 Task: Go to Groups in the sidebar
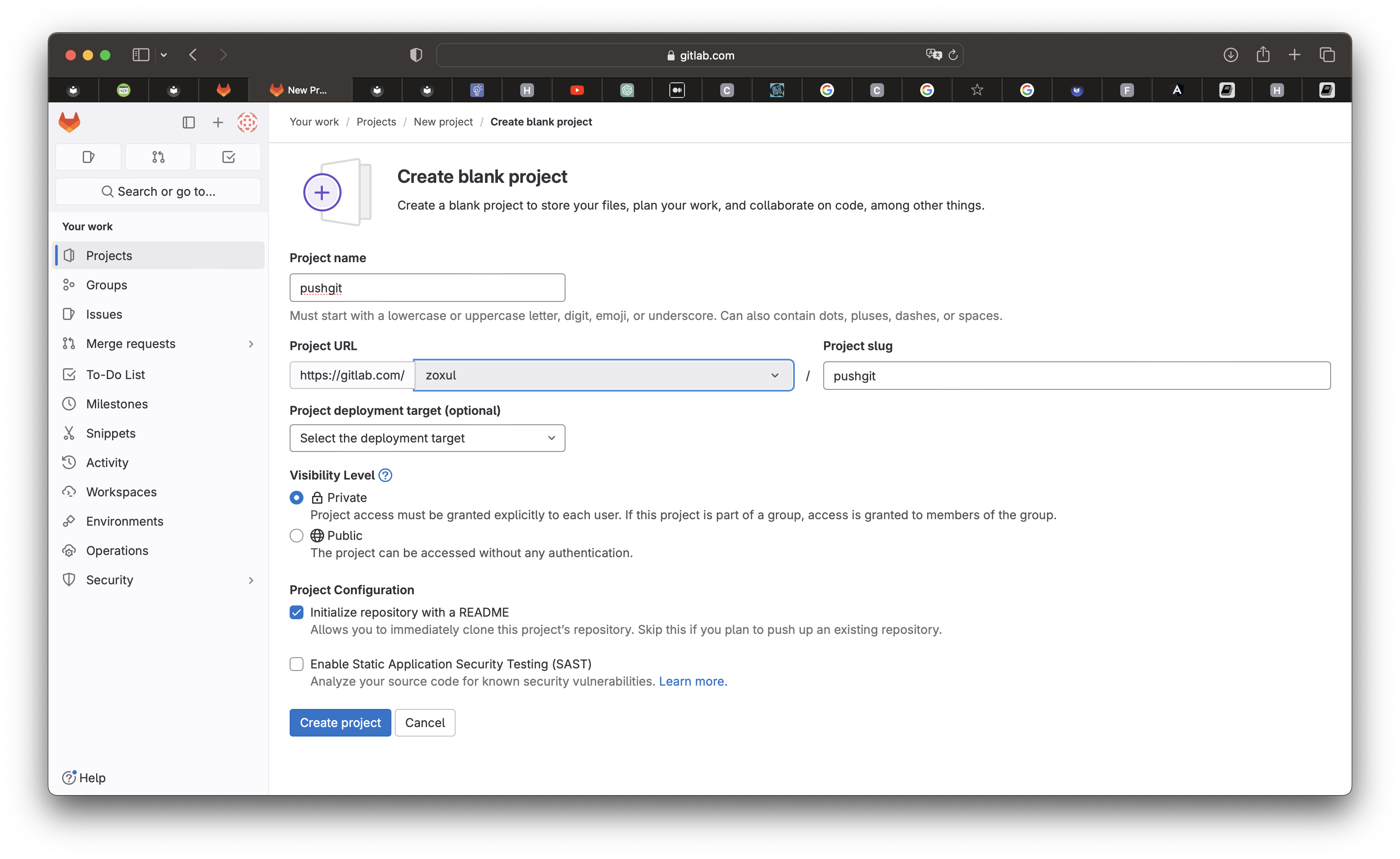pos(106,285)
